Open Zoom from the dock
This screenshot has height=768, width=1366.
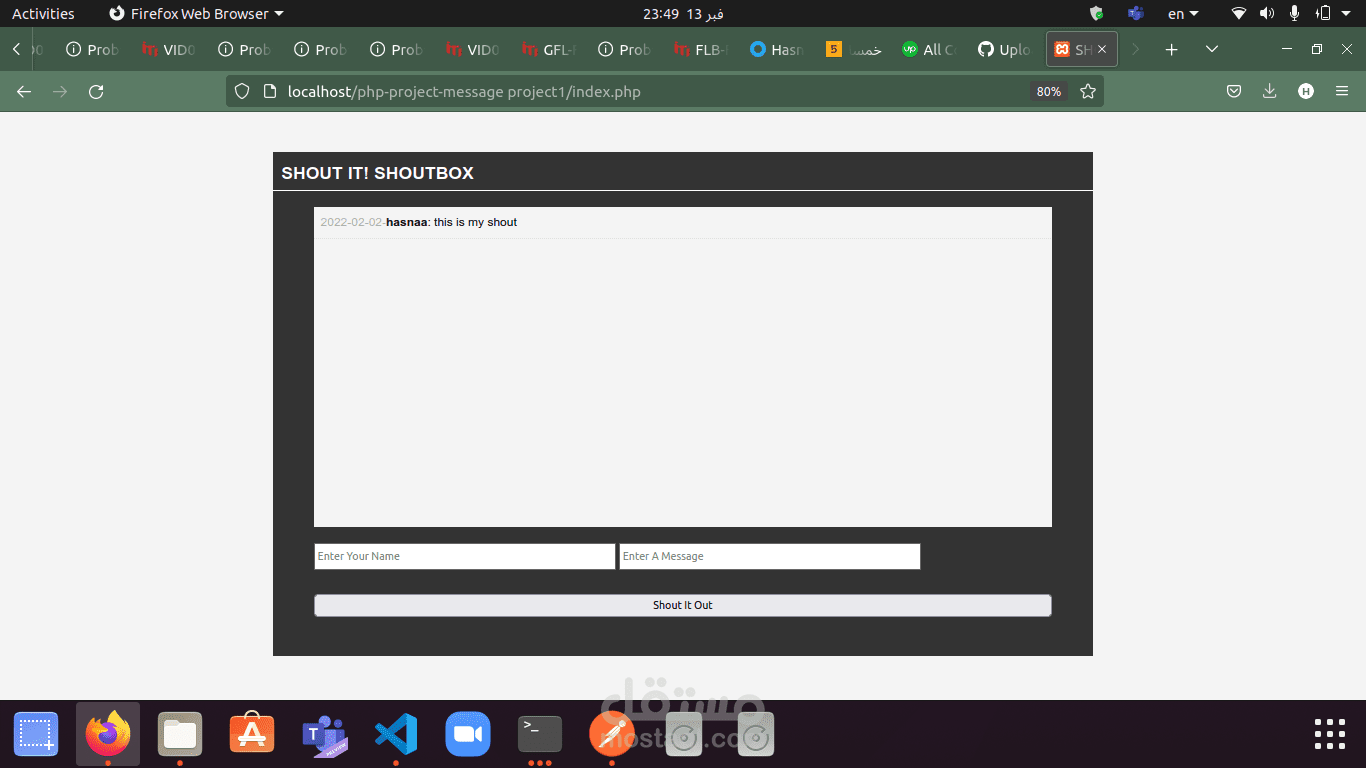coord(468,735)
